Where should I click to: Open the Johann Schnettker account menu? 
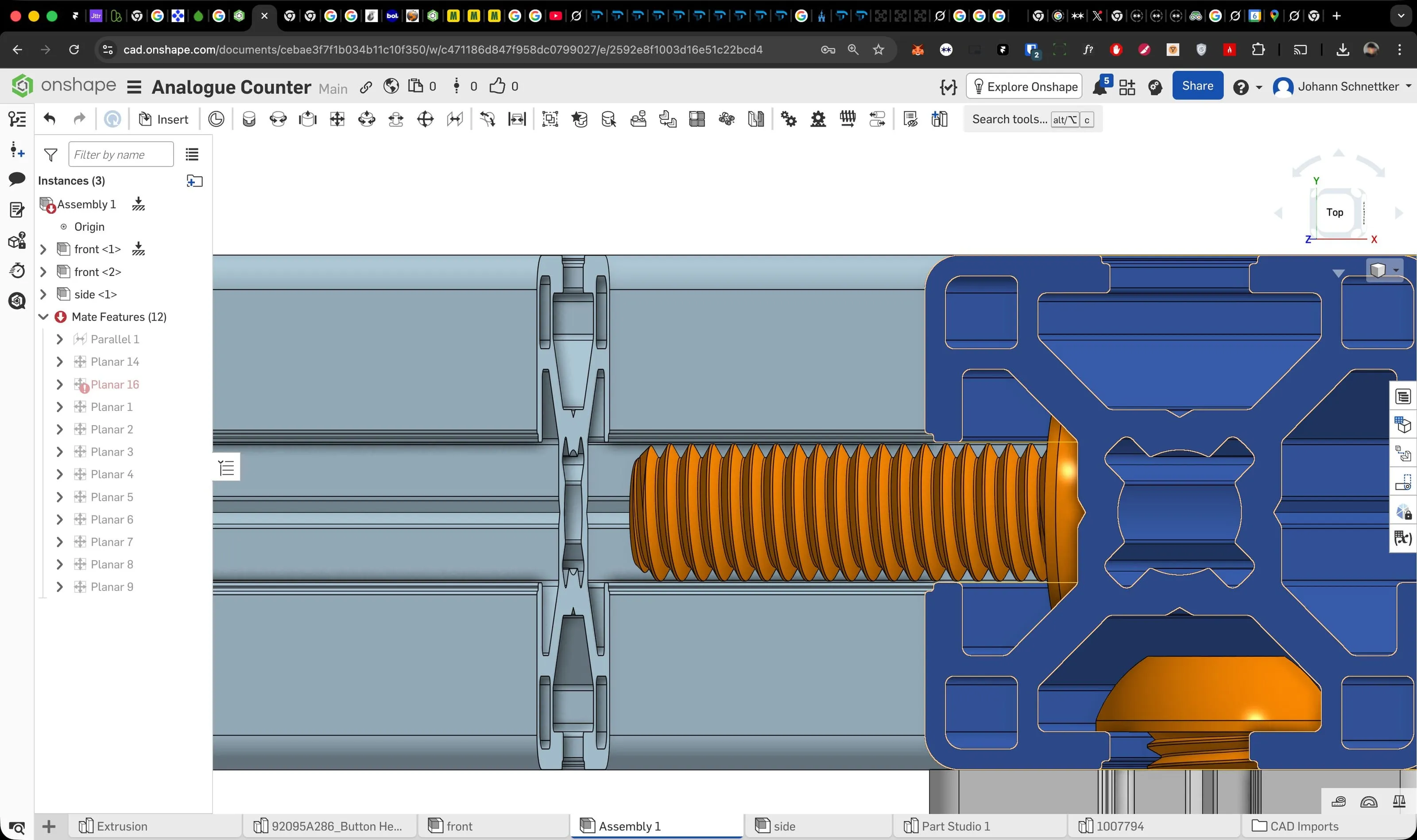pos(1342,87)
